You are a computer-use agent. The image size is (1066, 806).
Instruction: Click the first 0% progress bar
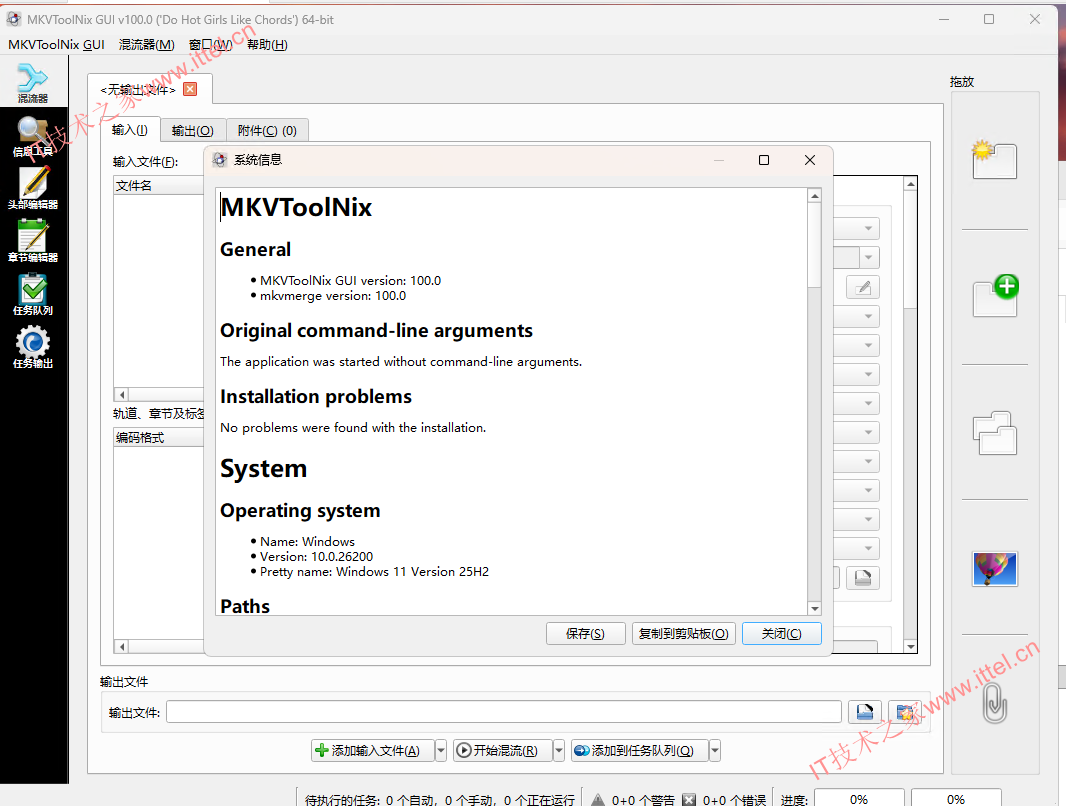coord(859,799)
